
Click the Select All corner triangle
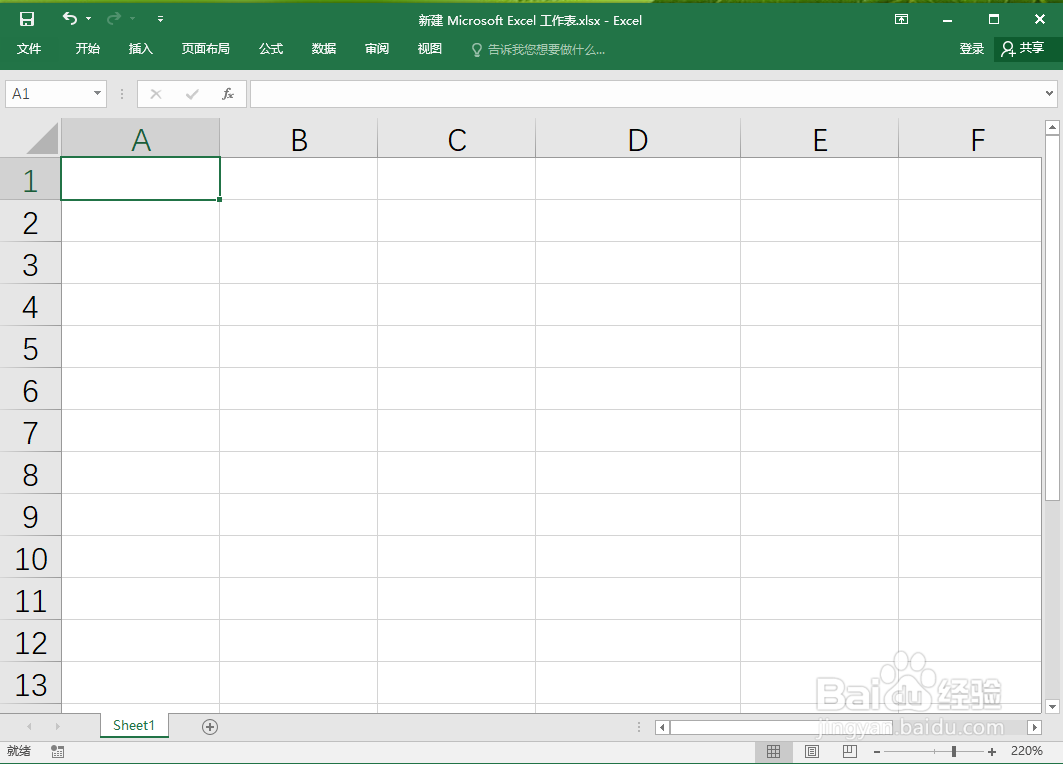[41, 138]
